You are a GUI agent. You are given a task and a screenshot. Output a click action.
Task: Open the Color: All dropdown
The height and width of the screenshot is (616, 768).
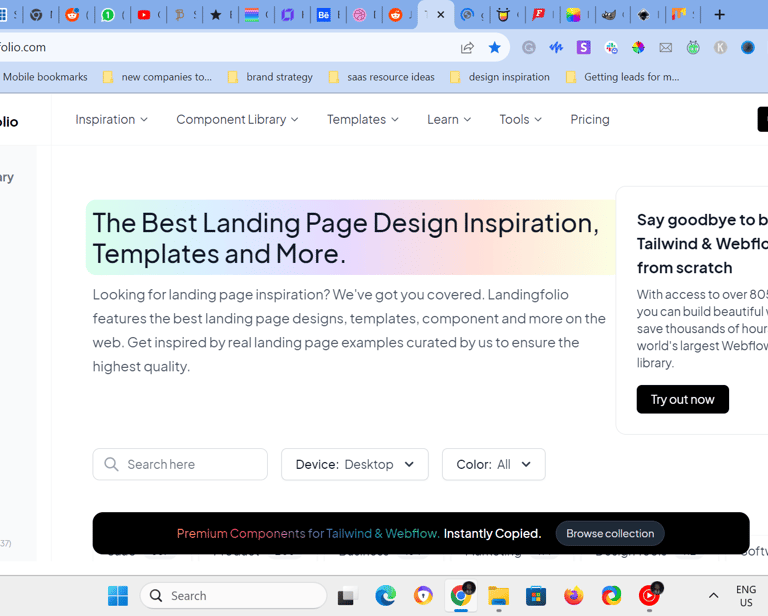494,464
